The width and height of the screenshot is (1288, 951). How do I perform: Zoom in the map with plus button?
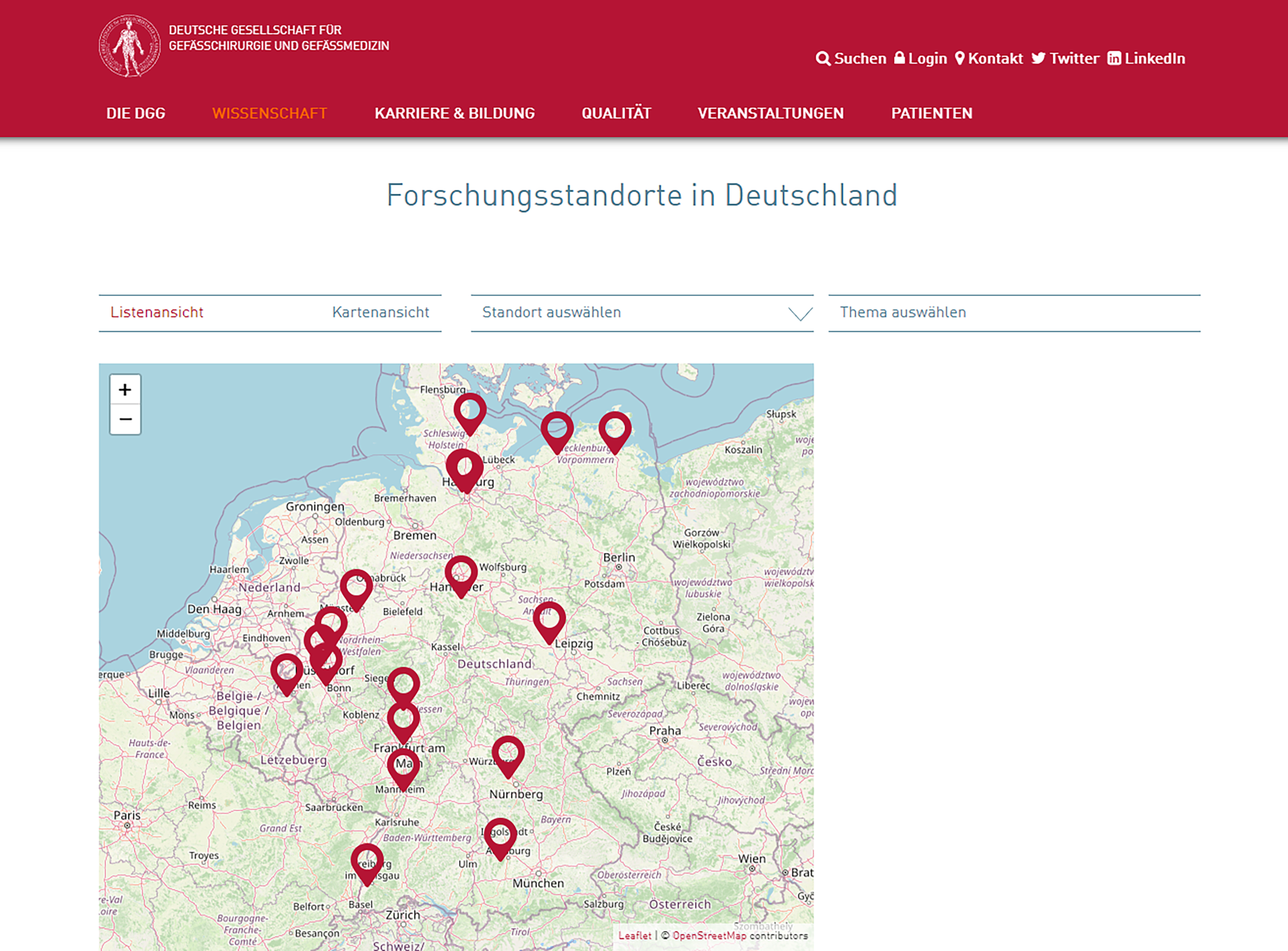pos(125,390)
